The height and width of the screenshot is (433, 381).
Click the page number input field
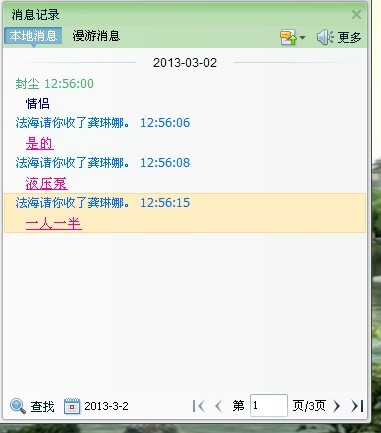[269, 406]
